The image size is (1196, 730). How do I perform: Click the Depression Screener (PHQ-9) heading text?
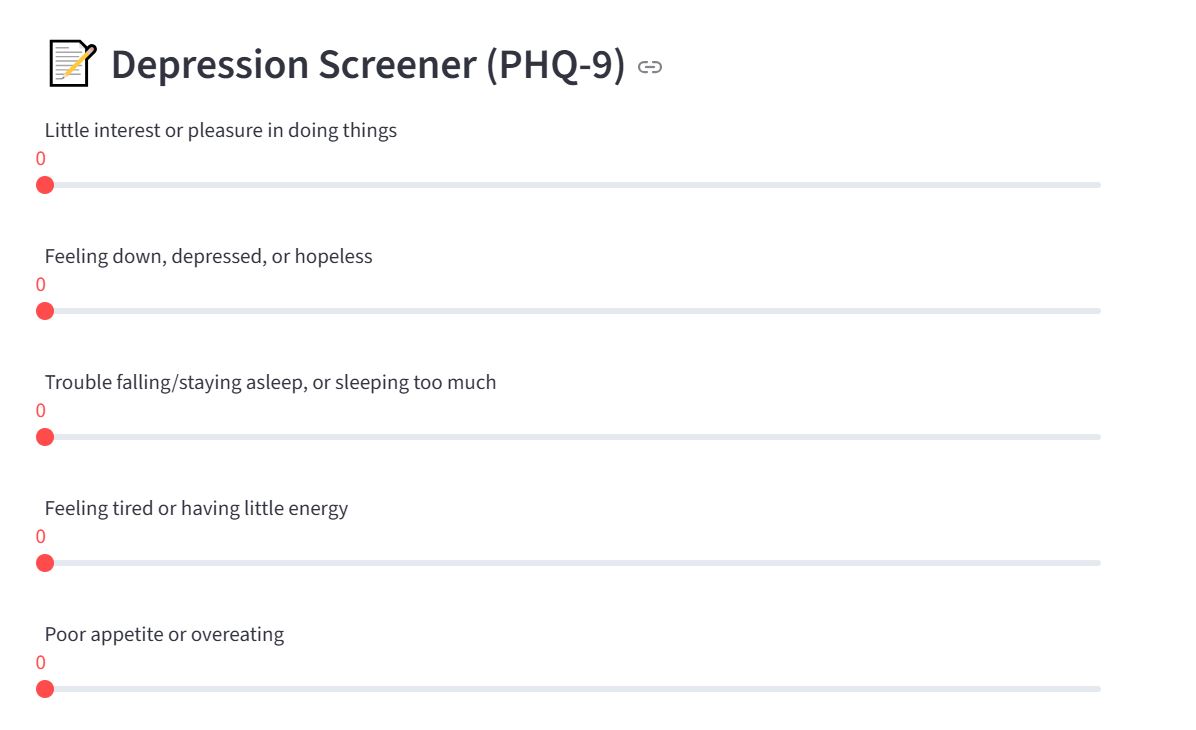367,65
